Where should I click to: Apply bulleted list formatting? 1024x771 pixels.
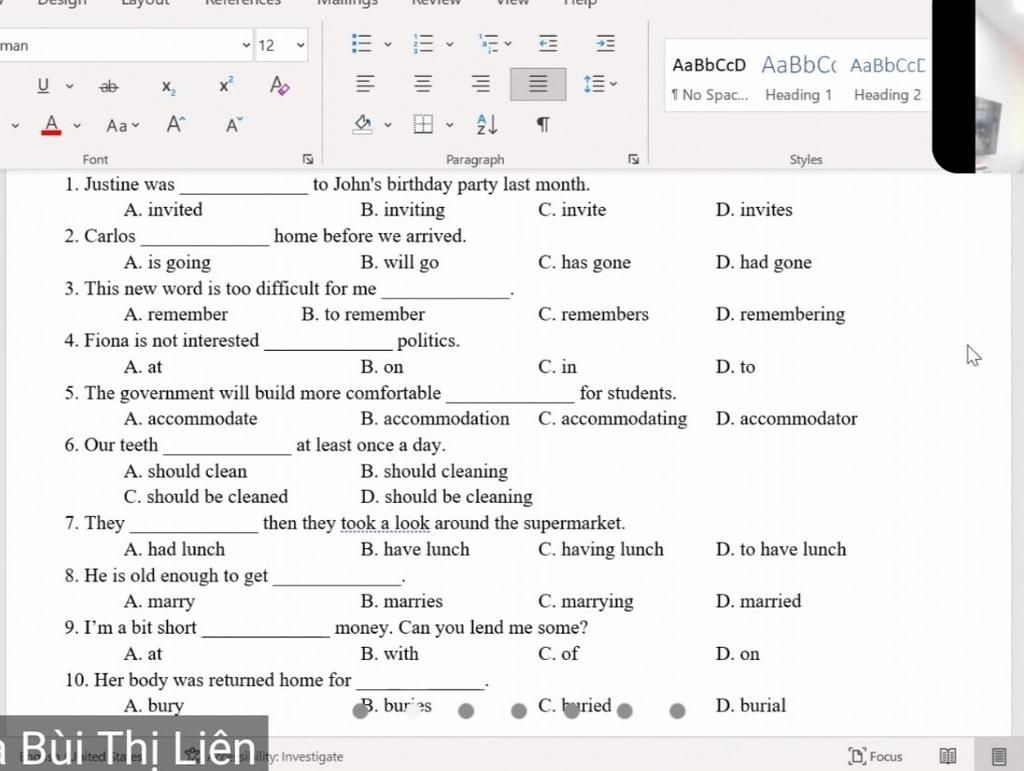(x=361, y=44)
